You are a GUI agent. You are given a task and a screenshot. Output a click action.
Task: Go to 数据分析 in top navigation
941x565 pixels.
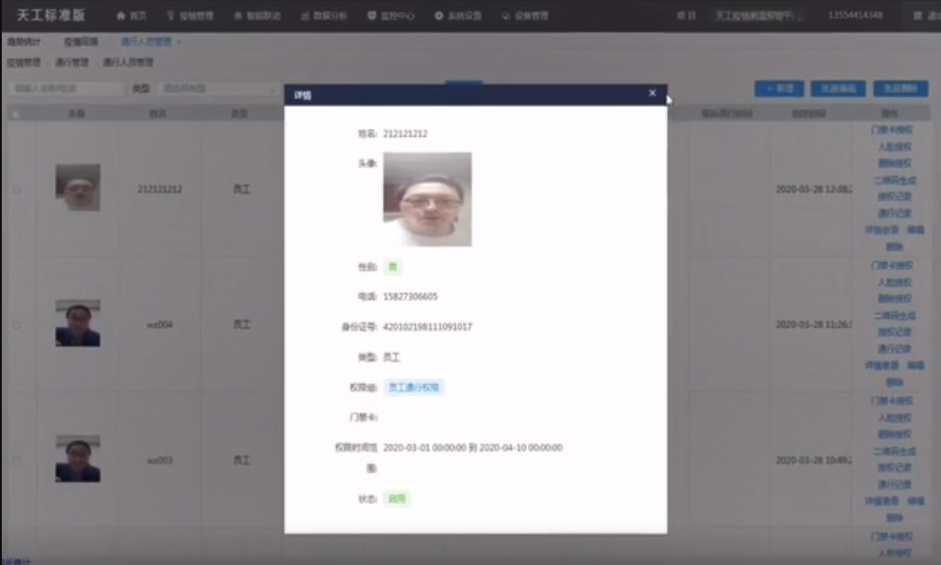(323, 16)
